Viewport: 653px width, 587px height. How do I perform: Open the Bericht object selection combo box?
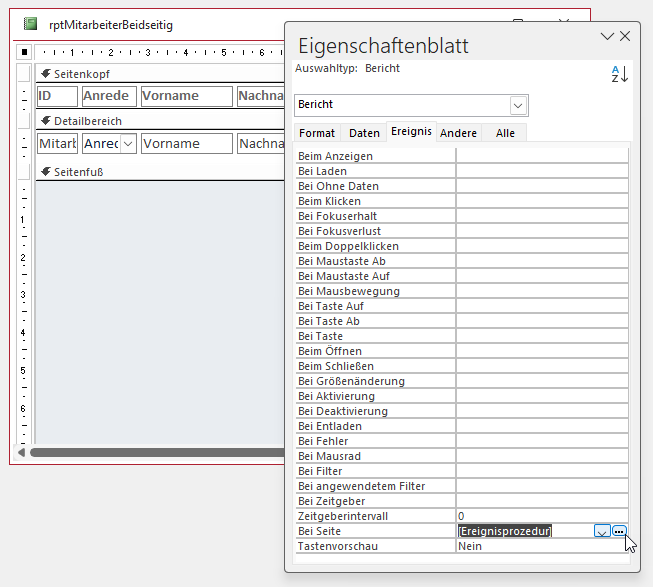click(x=518, y=106)
